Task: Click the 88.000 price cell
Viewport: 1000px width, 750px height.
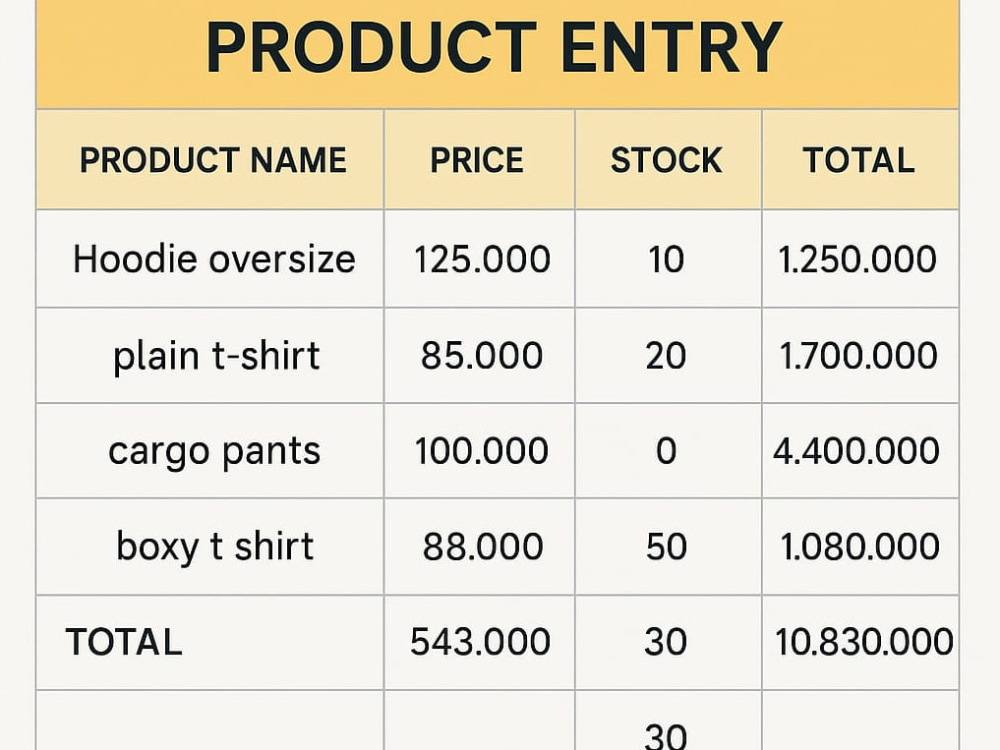Action: coord(479,547)
